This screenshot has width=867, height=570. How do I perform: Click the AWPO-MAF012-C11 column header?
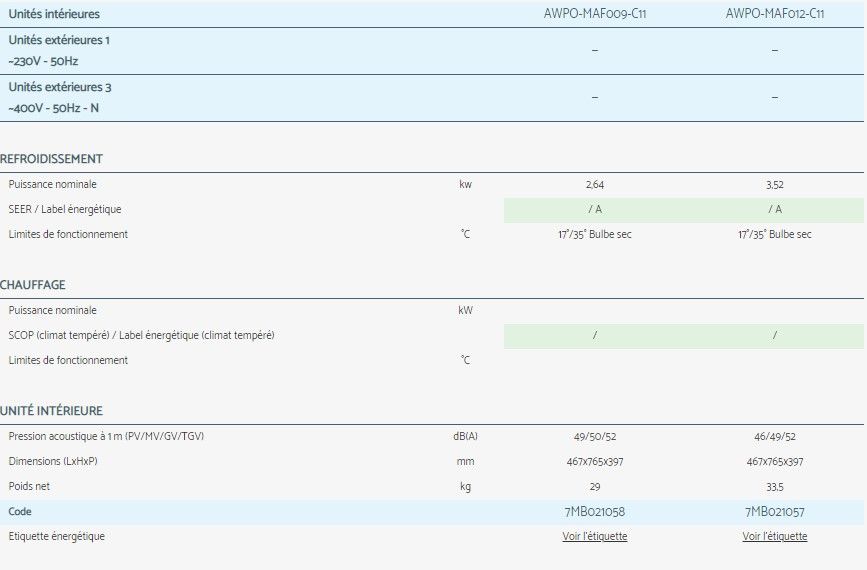point(774,14)
